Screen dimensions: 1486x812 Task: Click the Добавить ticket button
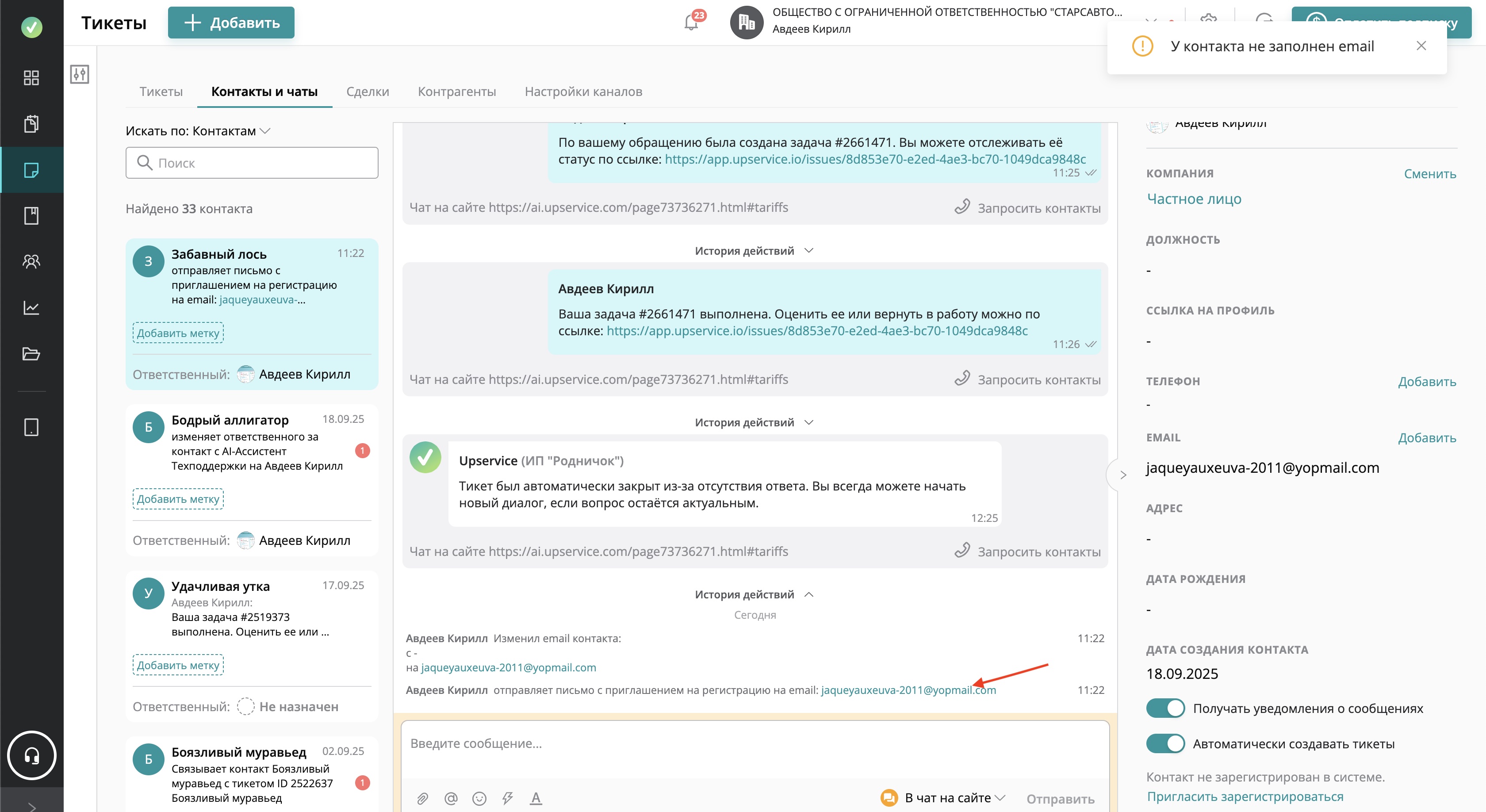tap(231, 23)
